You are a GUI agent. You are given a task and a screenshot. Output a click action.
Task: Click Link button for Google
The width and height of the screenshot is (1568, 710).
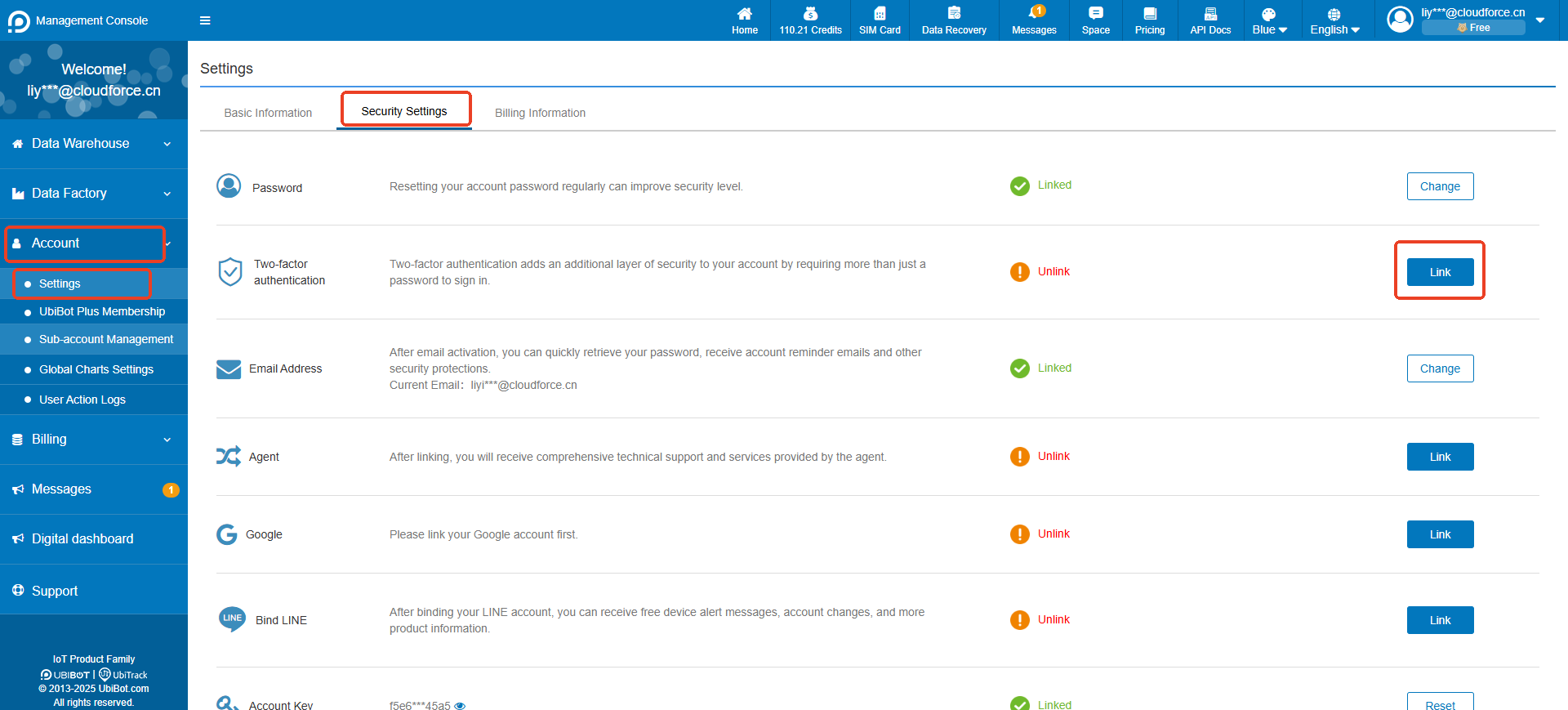1440,534
